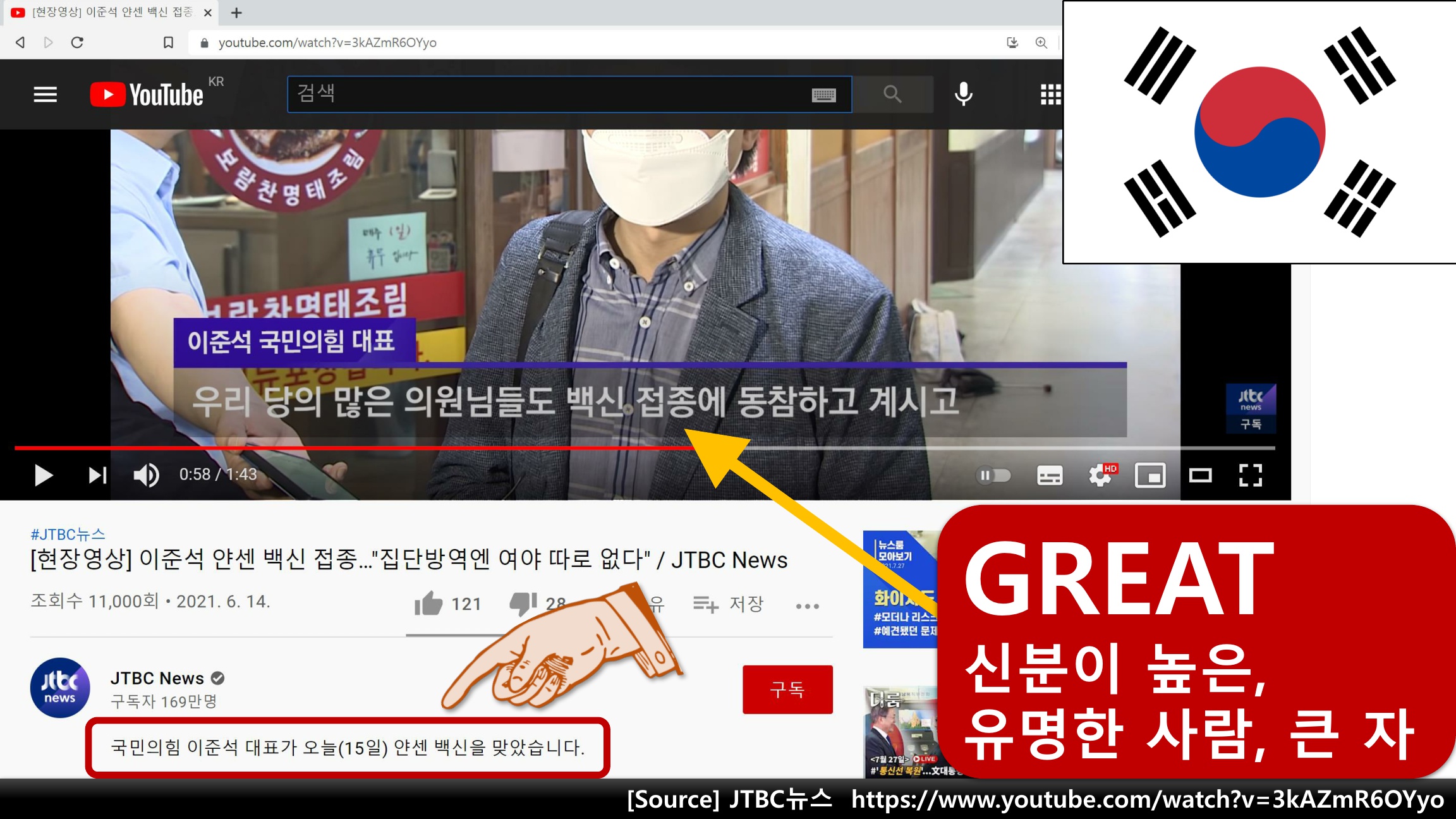
Task: Subscribe using the red 구독 button
Action: (x=787, y=689)
